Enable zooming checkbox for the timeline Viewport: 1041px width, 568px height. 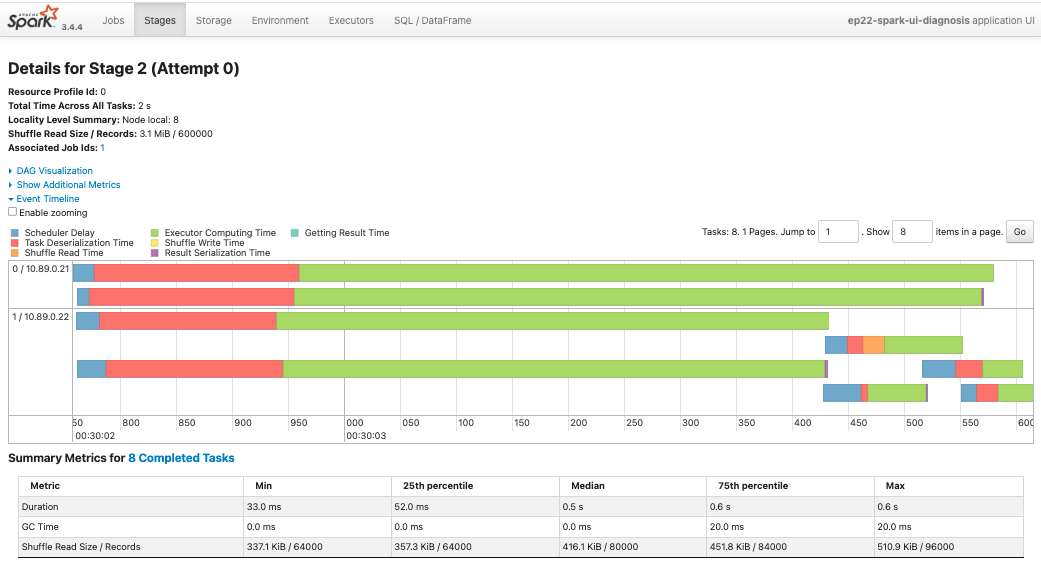pyautogui.click(x=12, y=212)
